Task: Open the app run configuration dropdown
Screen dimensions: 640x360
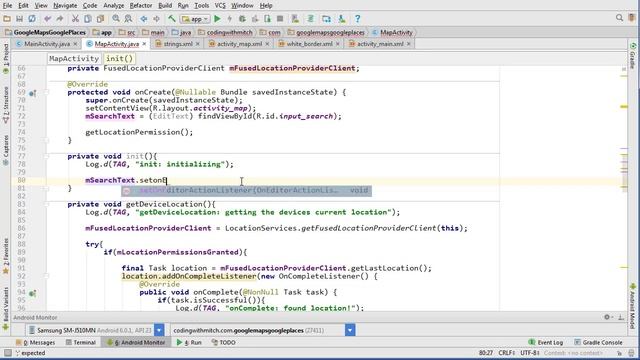Action: [x=195, y=19]
